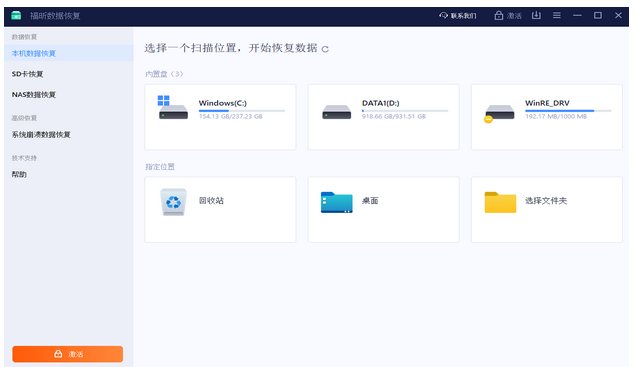Click the orange 激活 button

coord(67,354)
